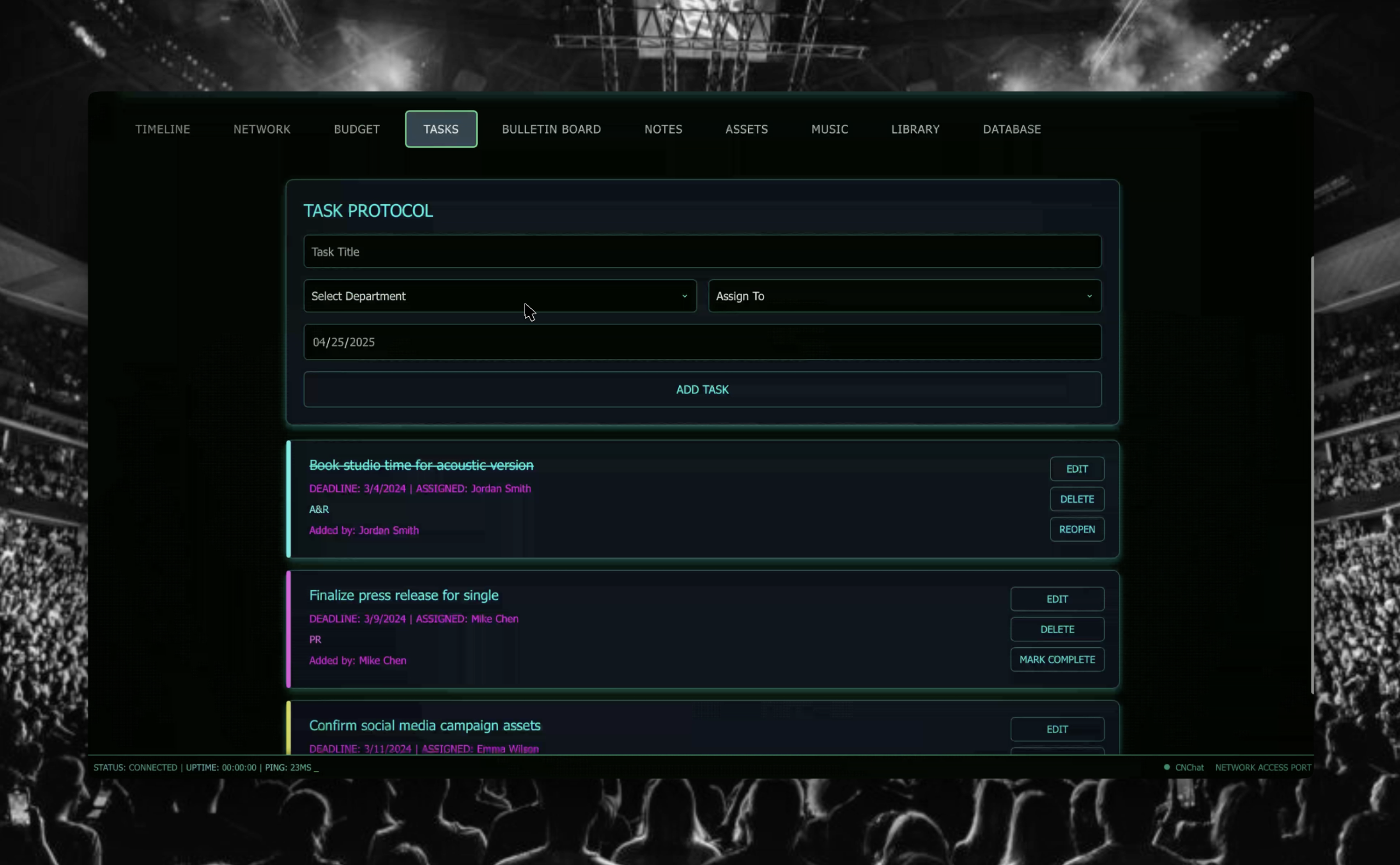Reopen the Book studio time task
Image resolution: width=1400 pixels, height=865 pixels.
click(x=1076, y=529)
